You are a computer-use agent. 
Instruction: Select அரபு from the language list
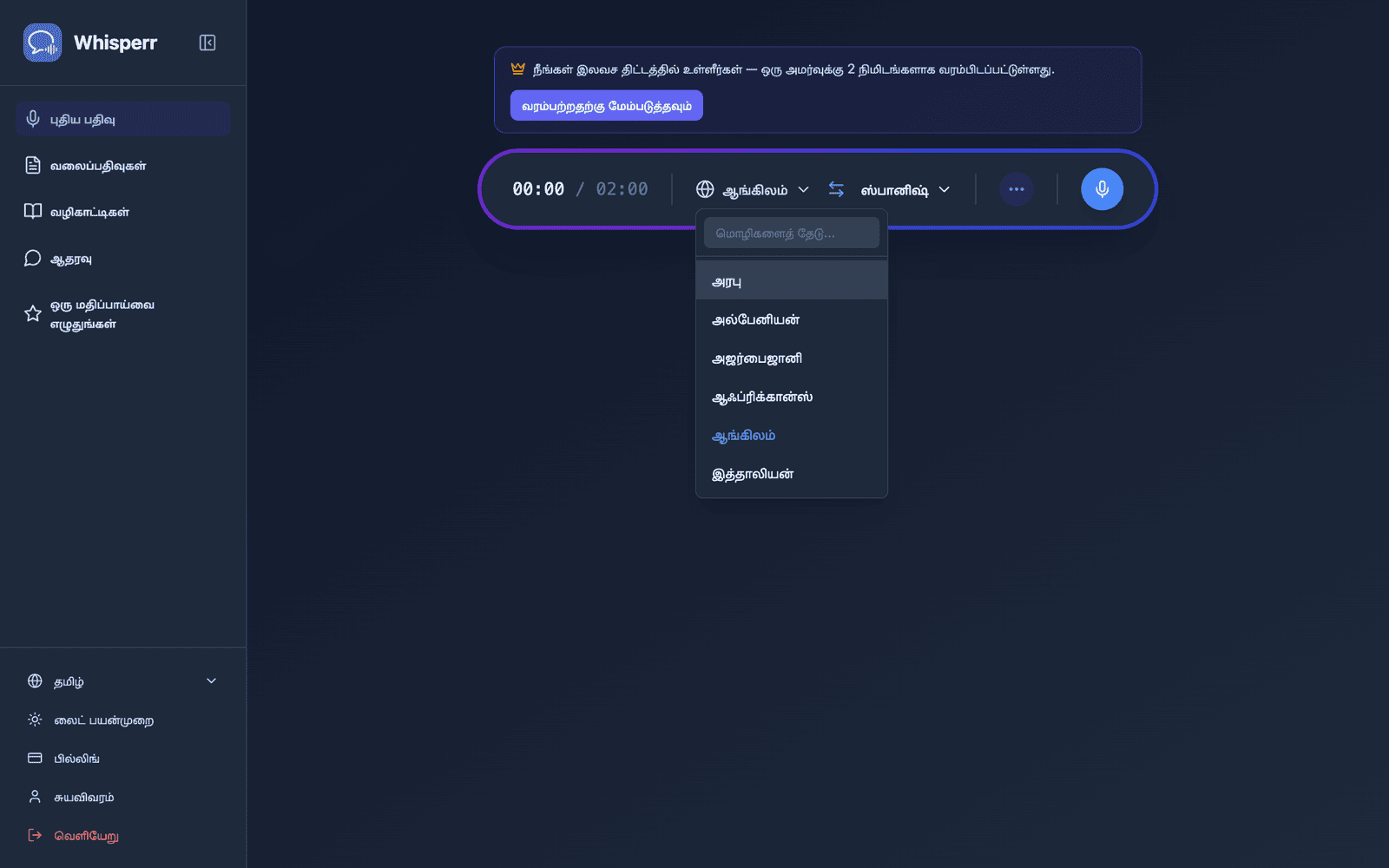(x=792, y=281)
